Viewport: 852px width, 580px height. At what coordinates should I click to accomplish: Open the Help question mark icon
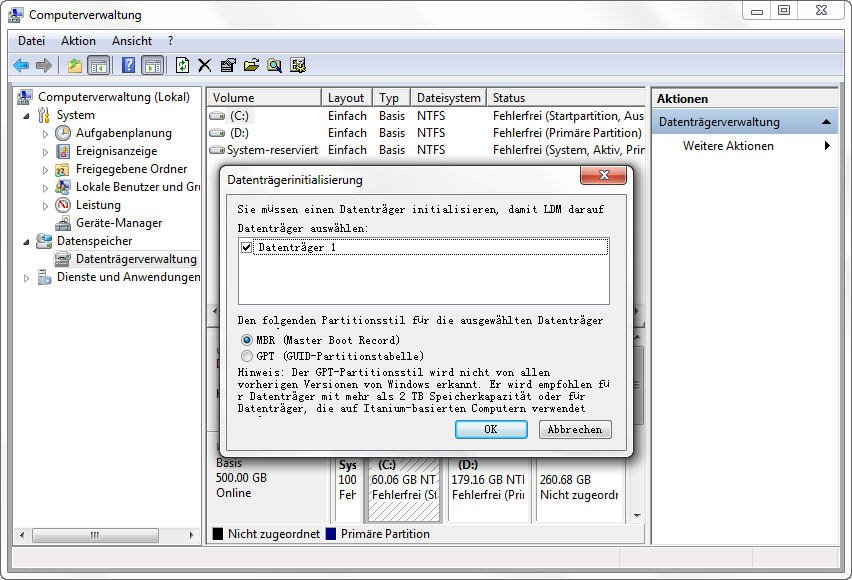pos(128,65)
